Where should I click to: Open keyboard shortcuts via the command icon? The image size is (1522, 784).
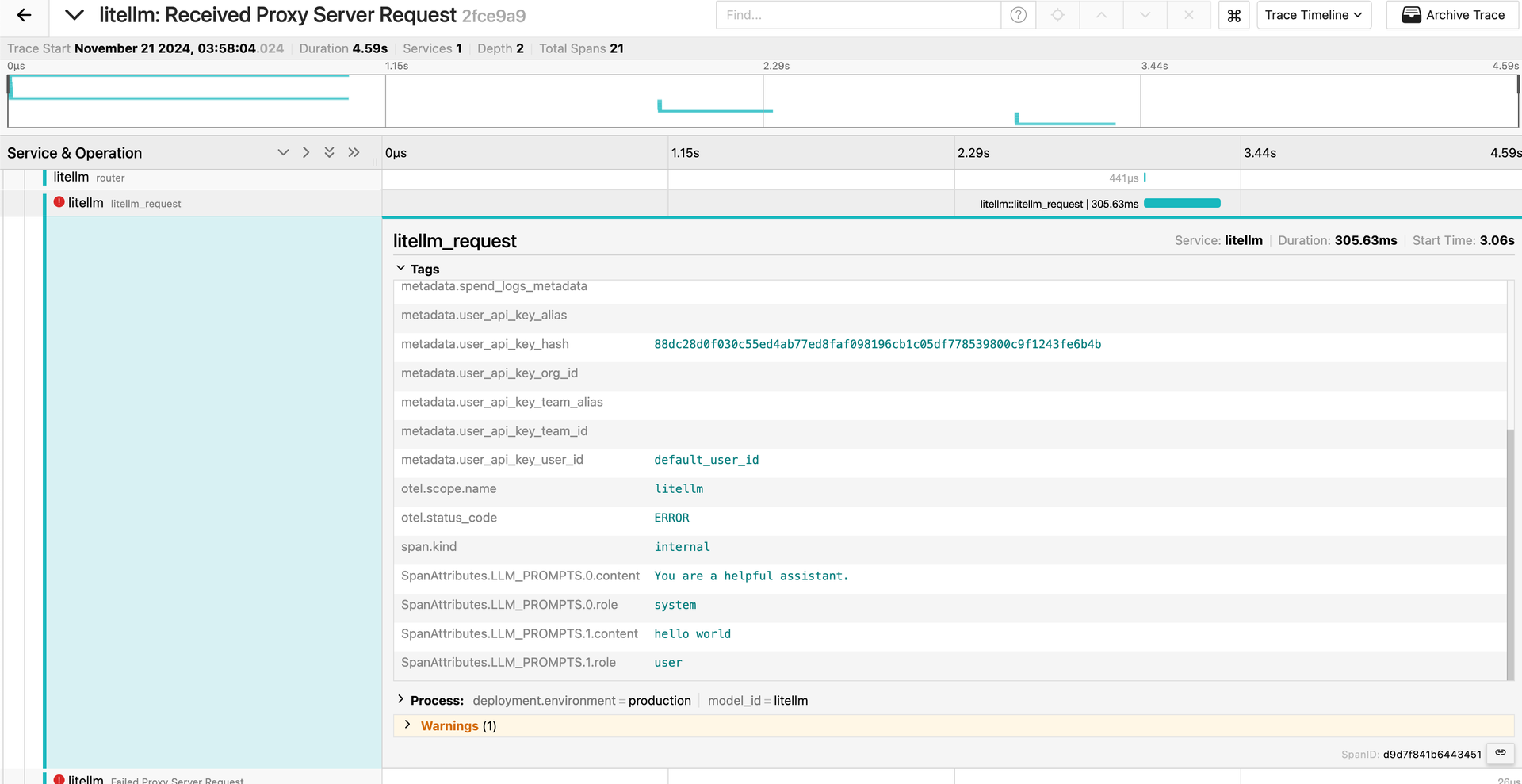coord(1233,15)
